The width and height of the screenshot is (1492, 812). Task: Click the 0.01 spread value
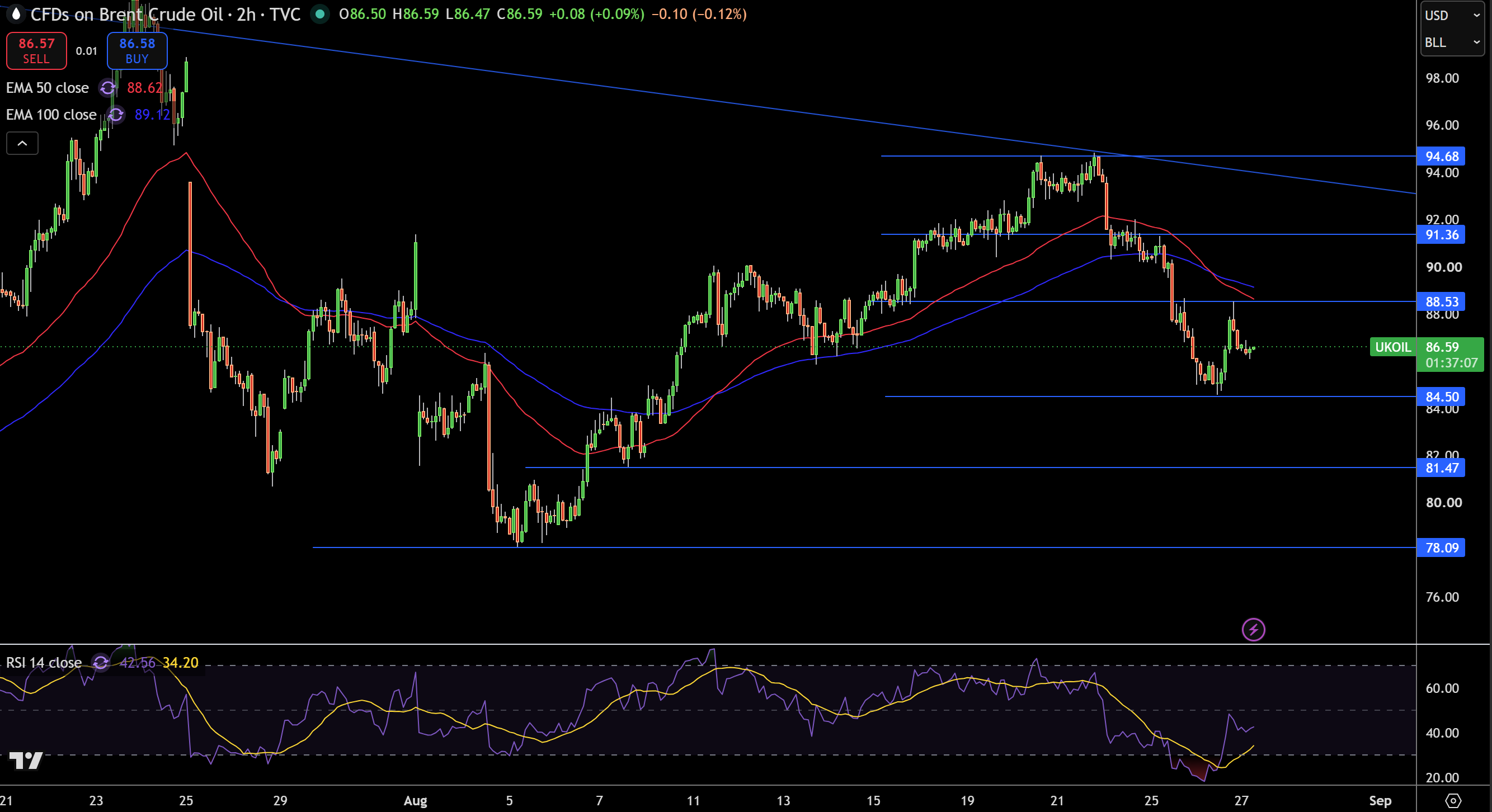[86, 51]
